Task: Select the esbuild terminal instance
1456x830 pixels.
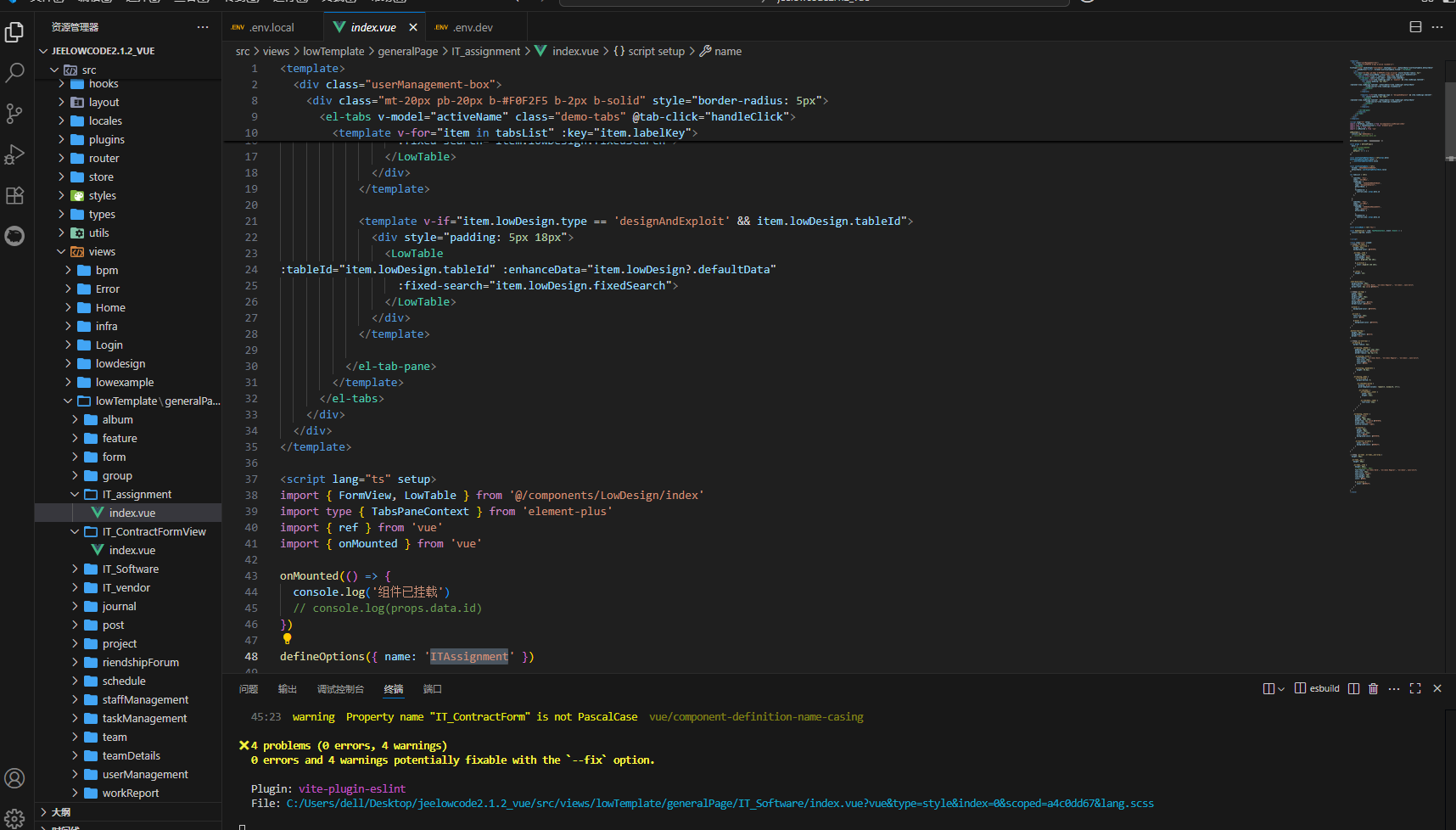Action: click(1317, 688)
